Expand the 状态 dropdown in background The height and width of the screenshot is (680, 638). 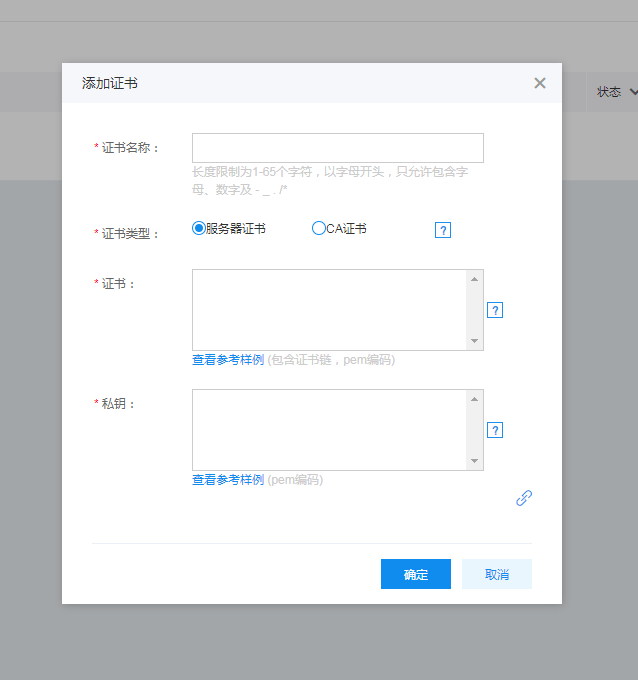(616, 92)
